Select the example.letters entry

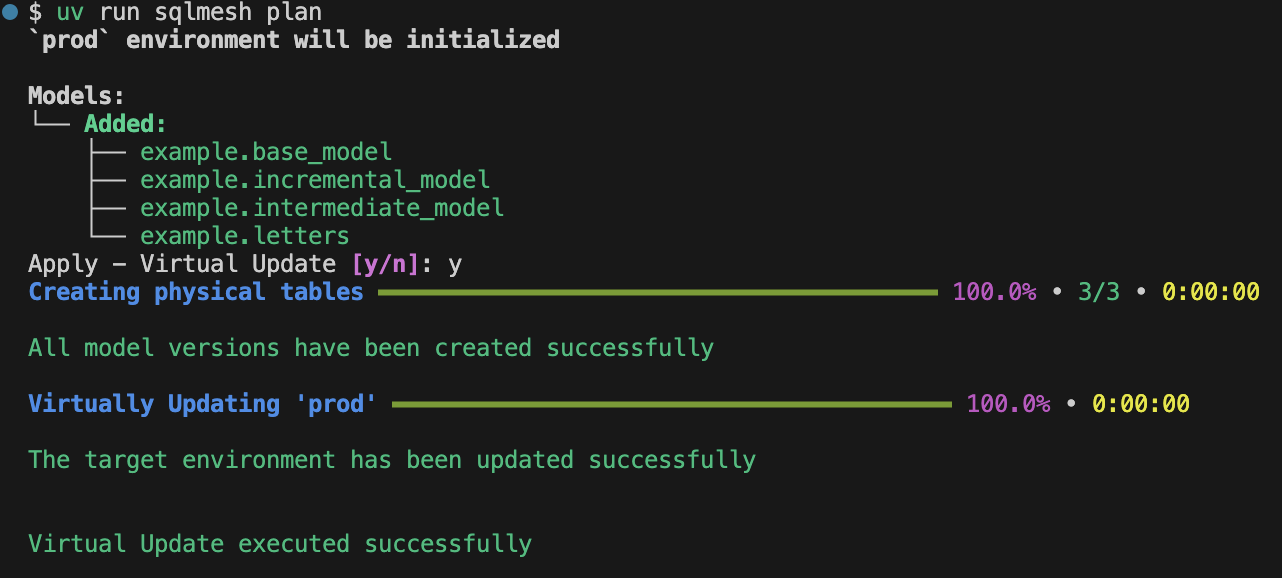[245, 236]
